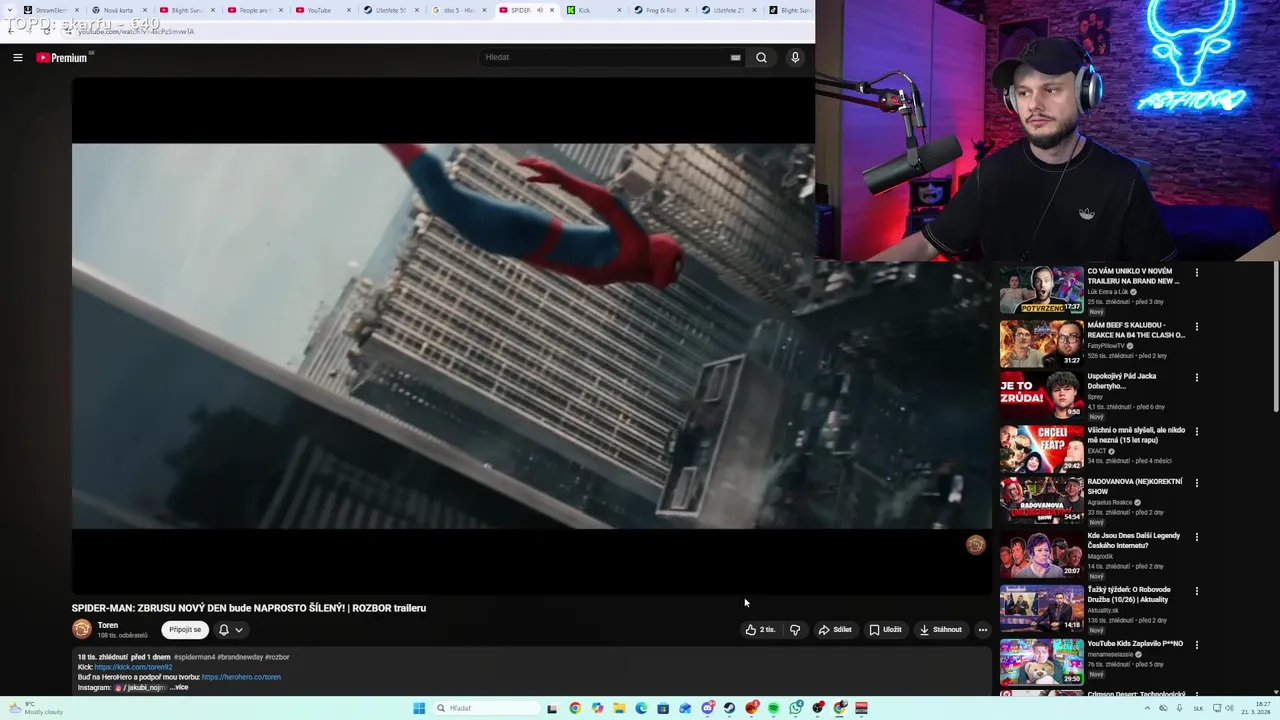
Task: Open options menu for 'Uspokojivý Pád Jacka' video
Action: [x=1196, y=378]
